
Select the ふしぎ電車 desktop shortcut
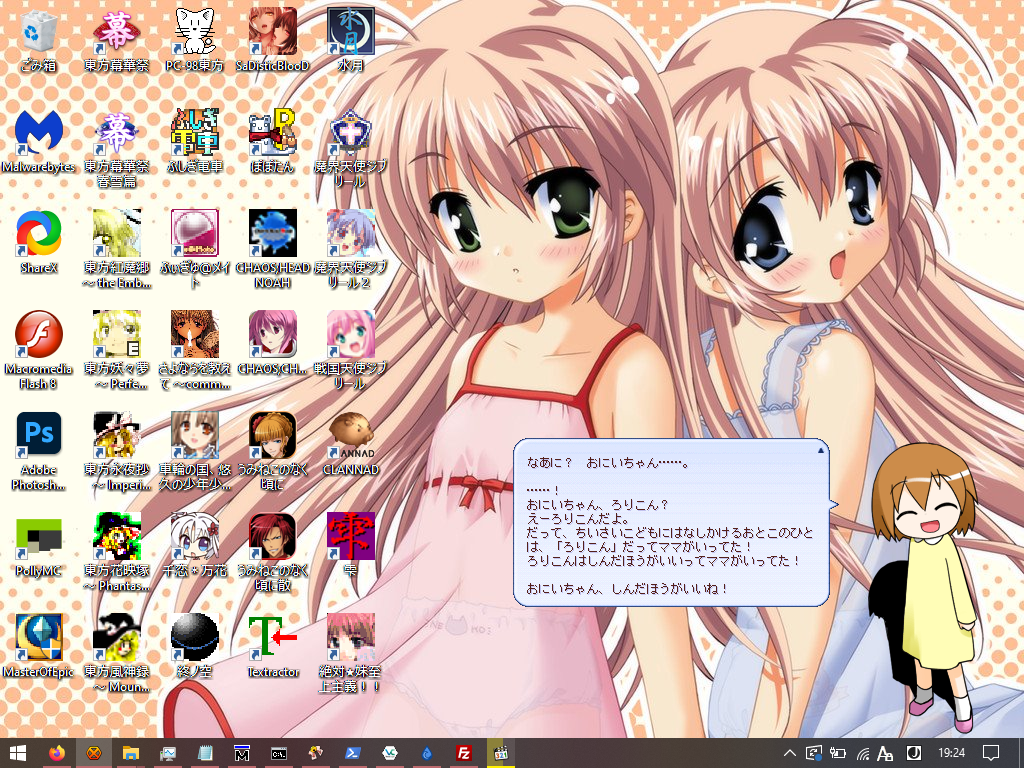coord(194,140)
